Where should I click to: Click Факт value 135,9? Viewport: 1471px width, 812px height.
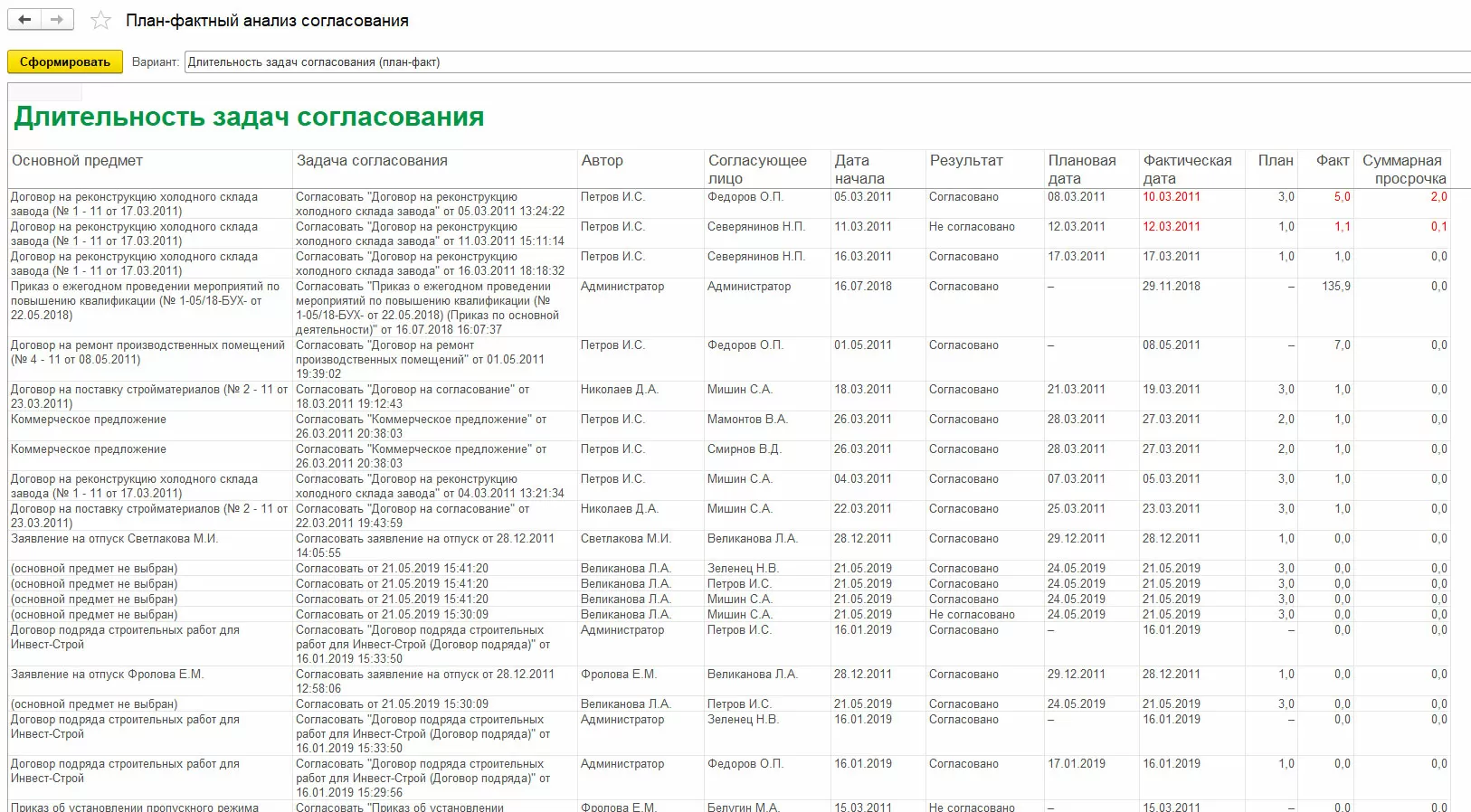tap(1335, 287)
